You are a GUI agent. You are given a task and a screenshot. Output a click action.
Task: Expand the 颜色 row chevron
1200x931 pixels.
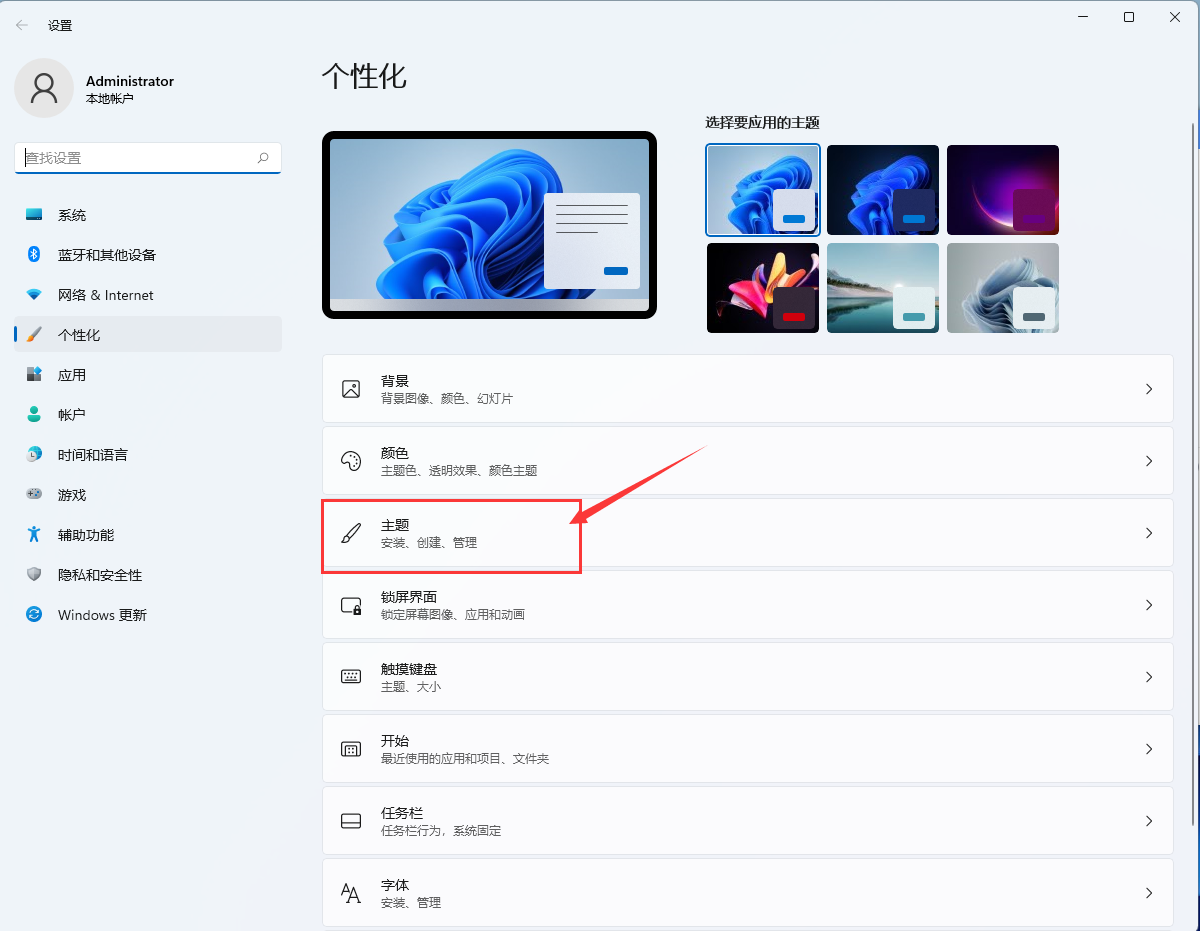[1149, 461]
